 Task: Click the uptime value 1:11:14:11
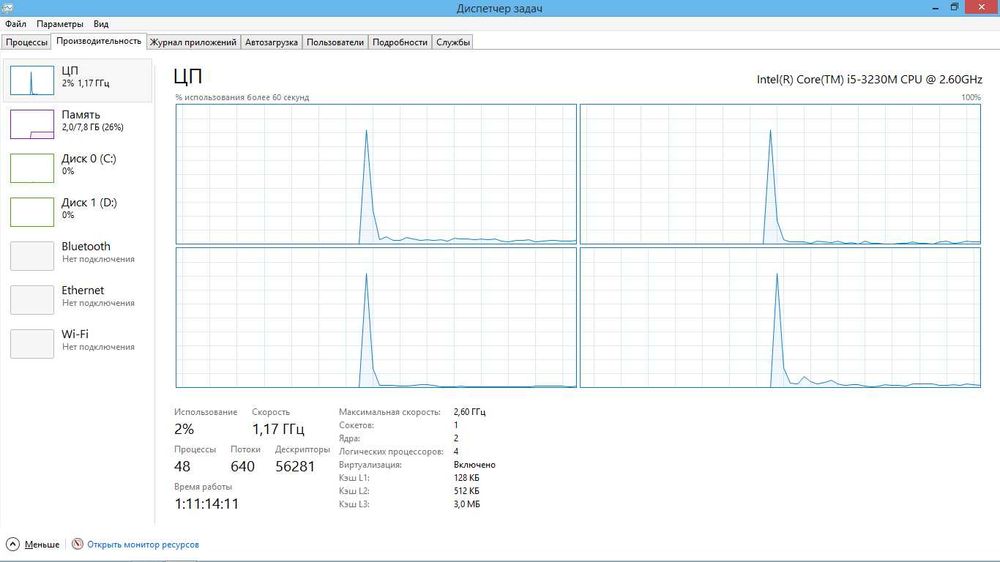(207, 504)
